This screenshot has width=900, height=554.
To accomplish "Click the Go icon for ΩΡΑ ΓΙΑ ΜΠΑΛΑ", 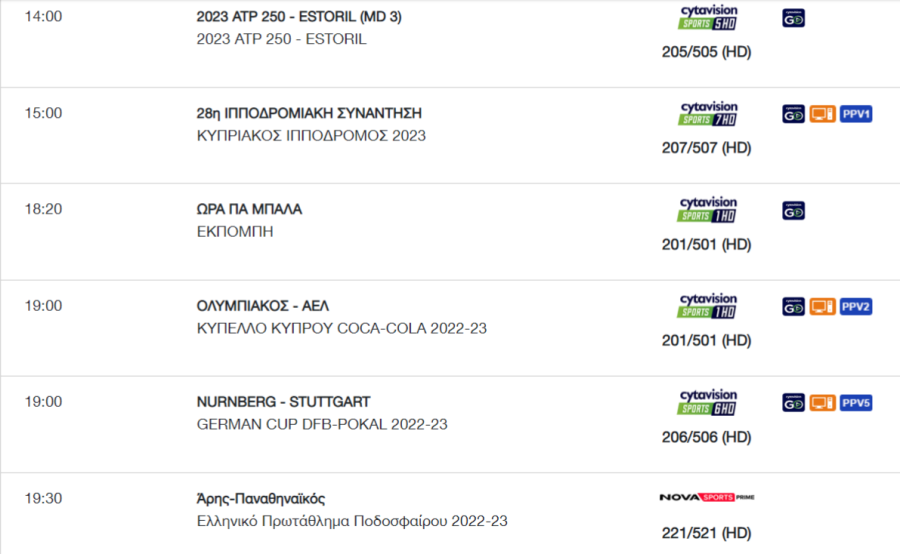I will (793, 211).
